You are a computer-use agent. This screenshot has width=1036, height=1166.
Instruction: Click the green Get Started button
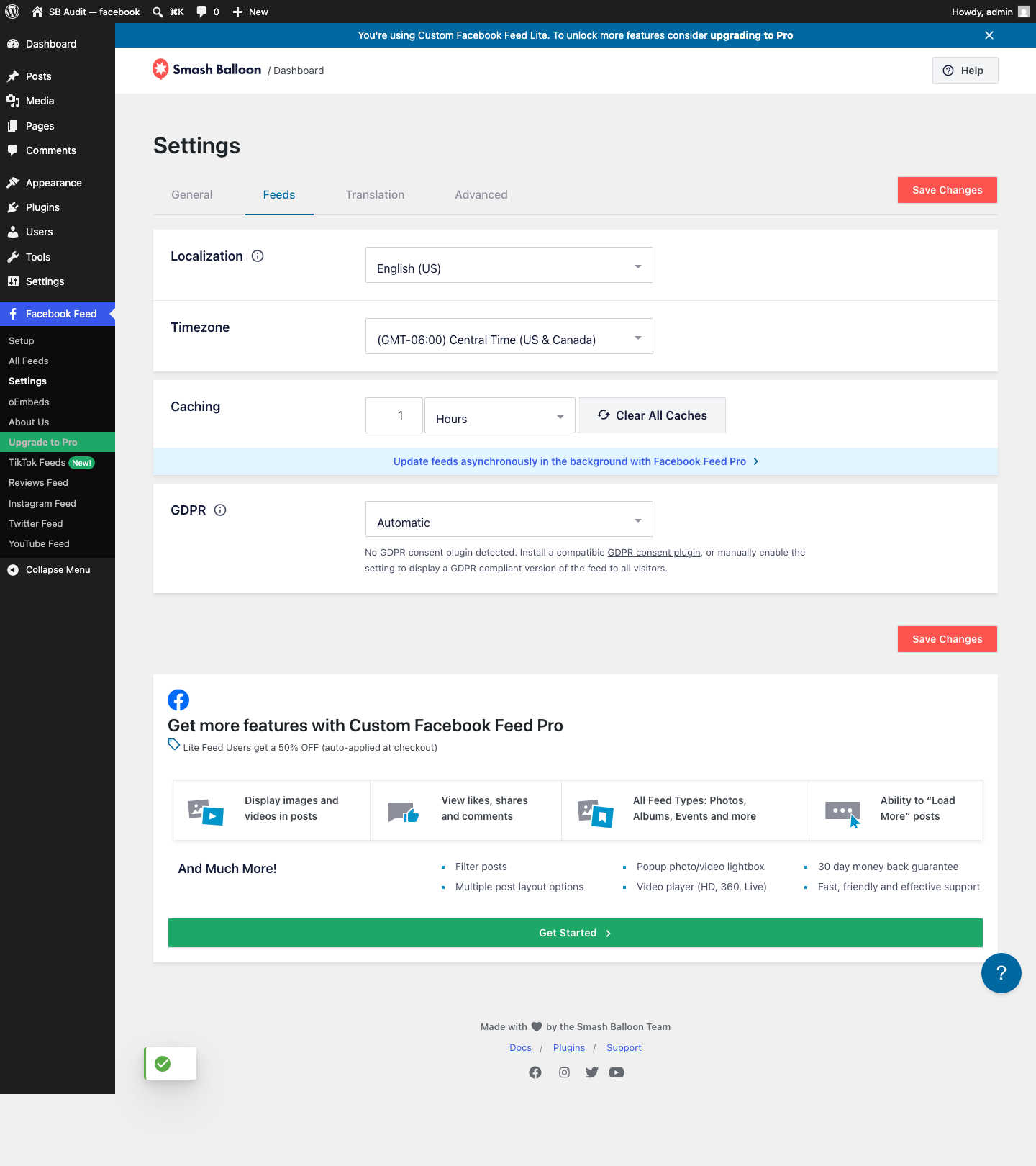click(576, 933)
